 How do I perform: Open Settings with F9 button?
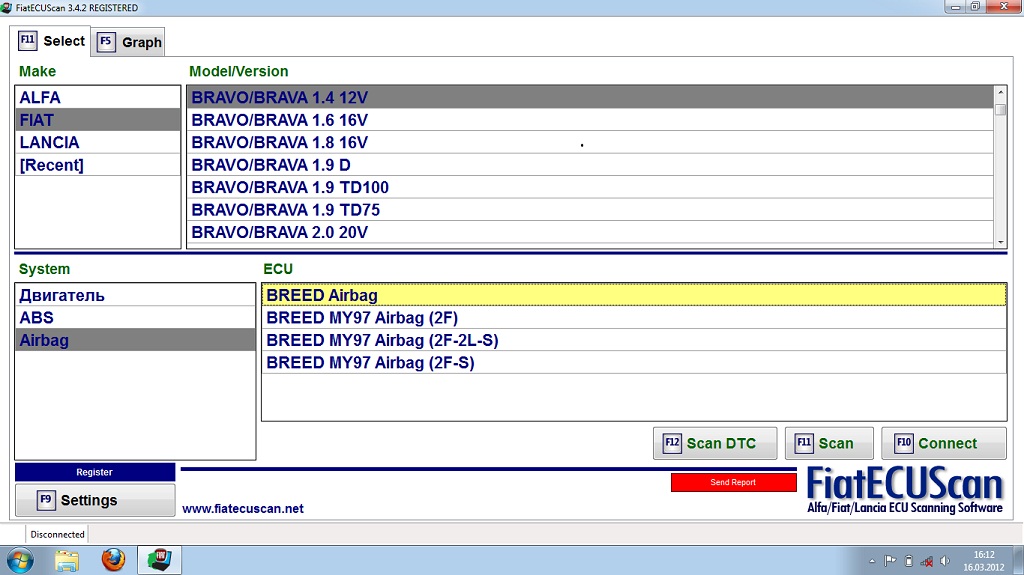click(x=95, y=501)
